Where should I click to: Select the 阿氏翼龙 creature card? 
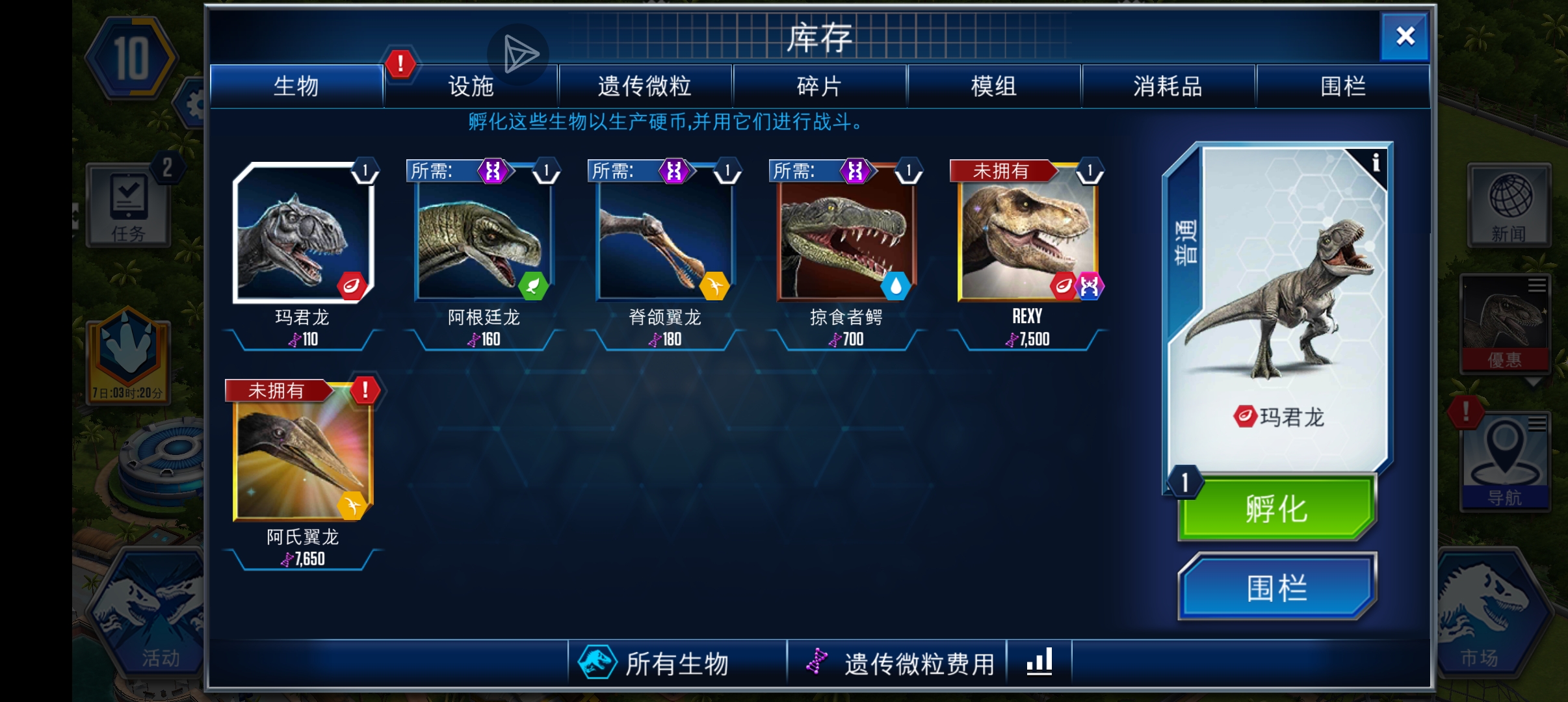click(303, 474)
